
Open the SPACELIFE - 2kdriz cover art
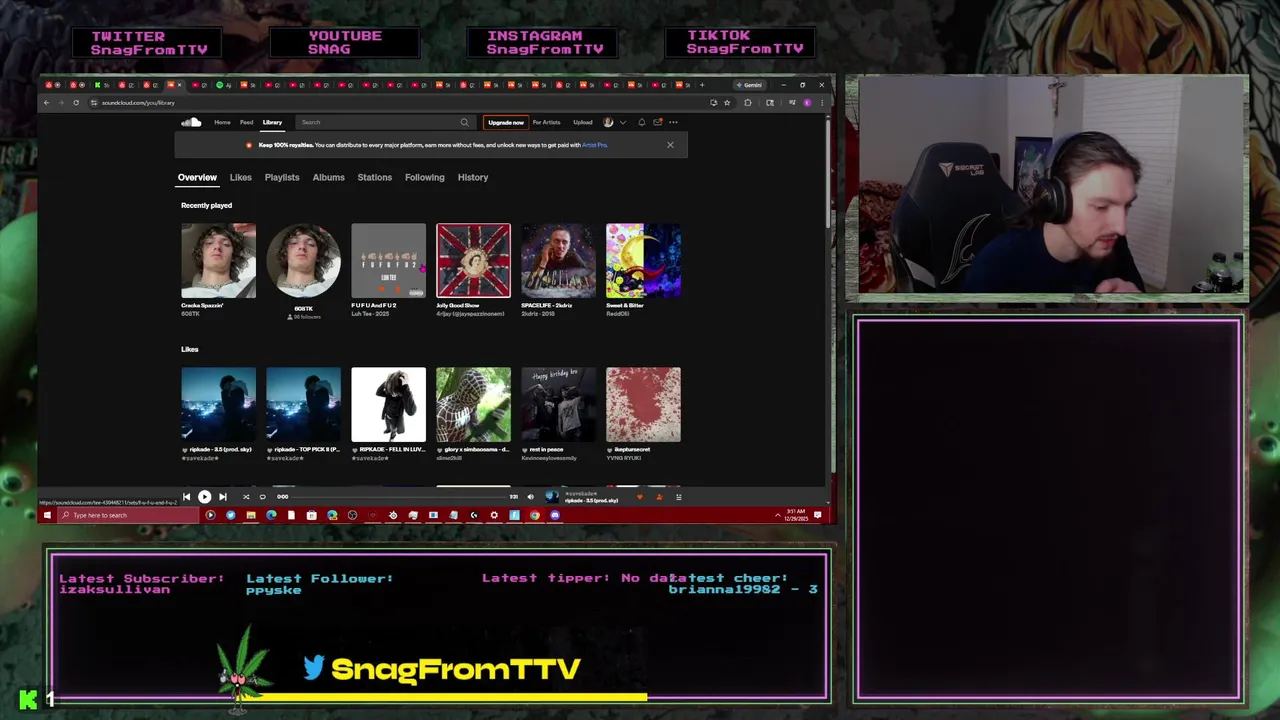click(x=558, y=260)
